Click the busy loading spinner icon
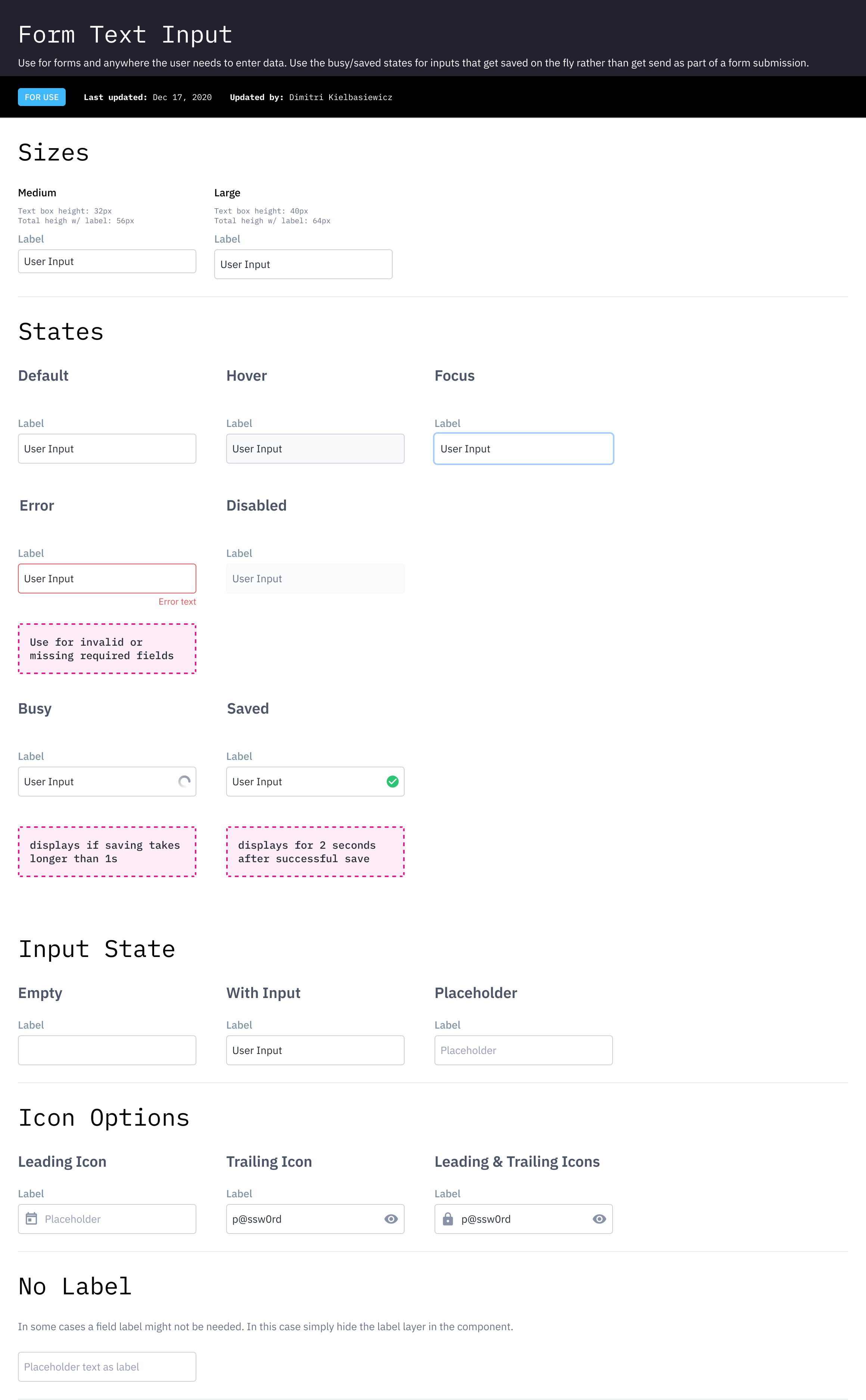866x1400 pixels. 184,781
